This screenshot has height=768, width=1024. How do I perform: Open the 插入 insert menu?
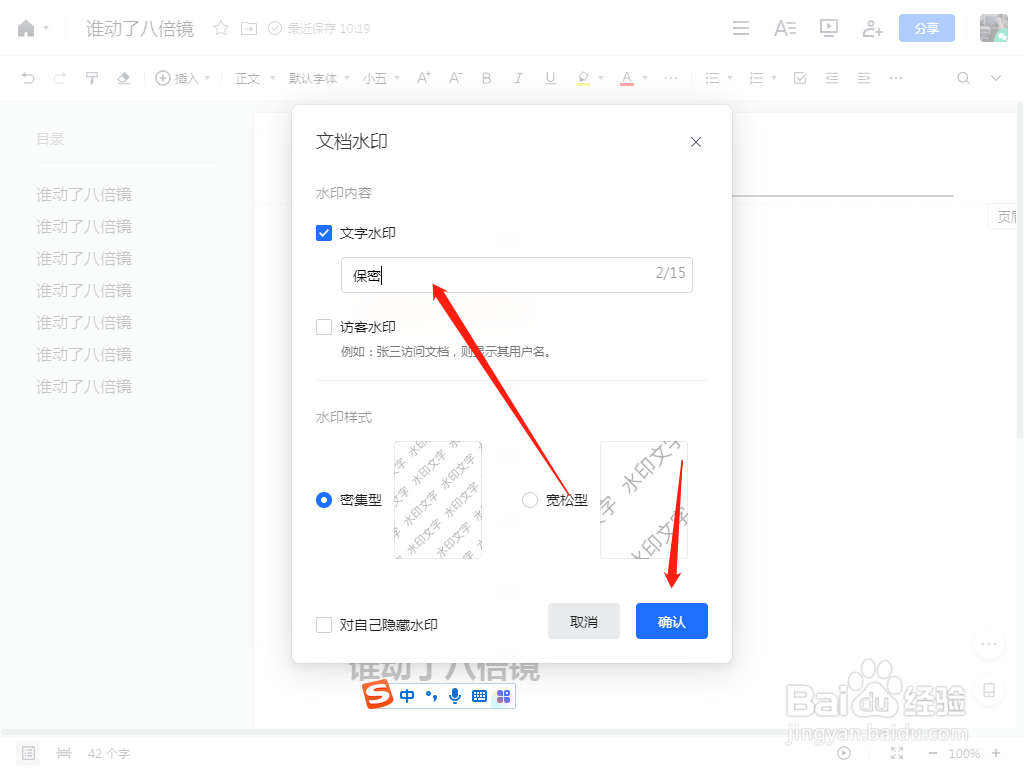(x=182, y=78)
